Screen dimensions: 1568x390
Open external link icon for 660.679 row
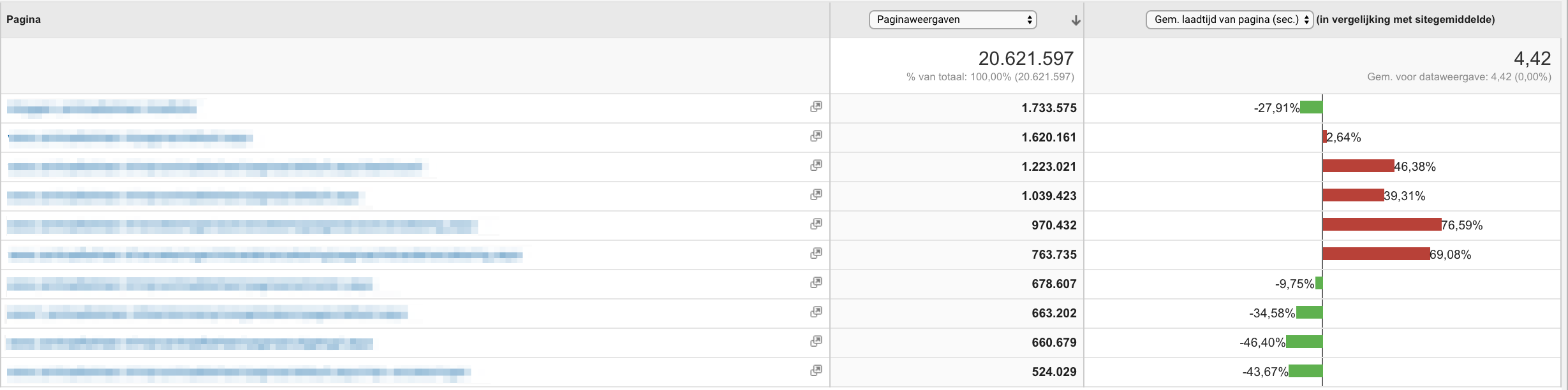click(816, 341)
